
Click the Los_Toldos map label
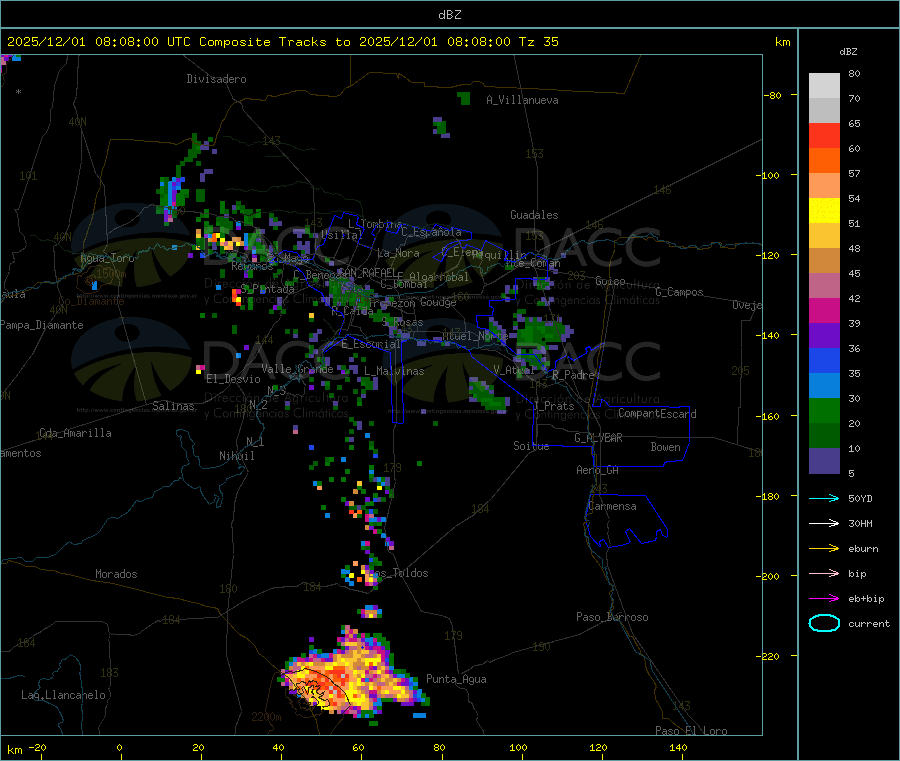coord(398,573)
